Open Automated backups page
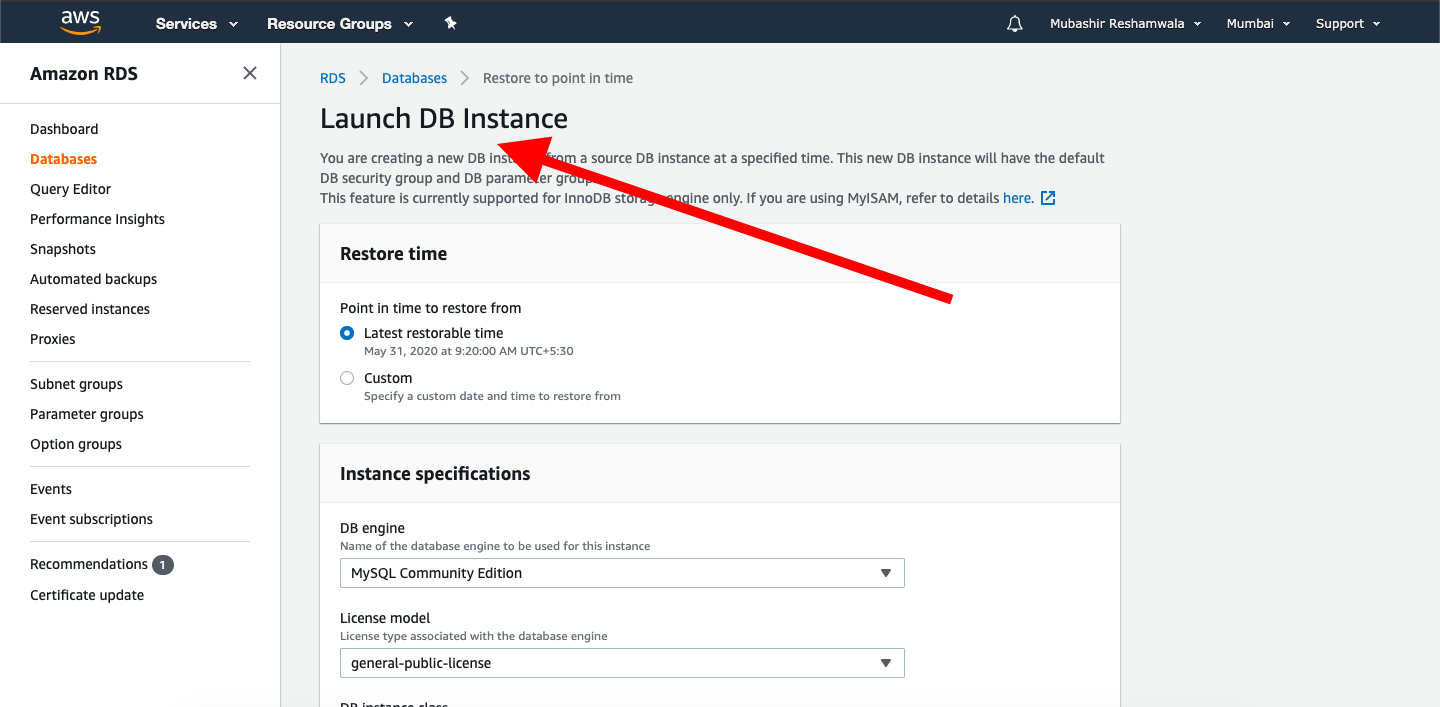Image resolution: width=1440 pixels, height=707 pixels. click(93, 279)
